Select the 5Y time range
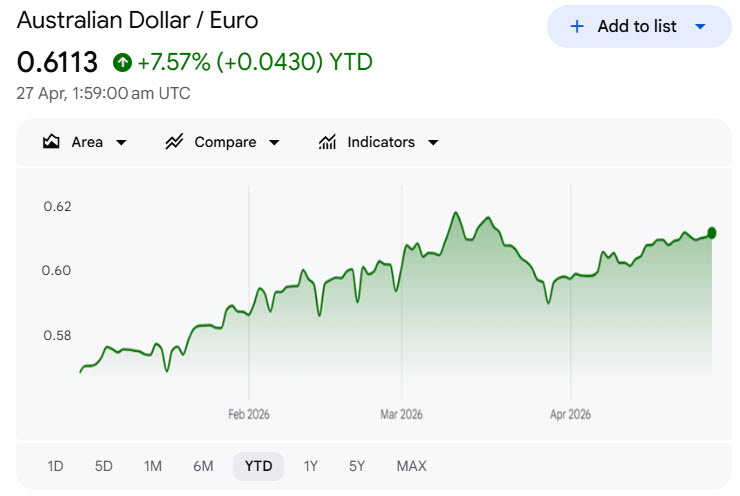Image resolution: width=740 pixels, height=496 pixels. (357, 466)
